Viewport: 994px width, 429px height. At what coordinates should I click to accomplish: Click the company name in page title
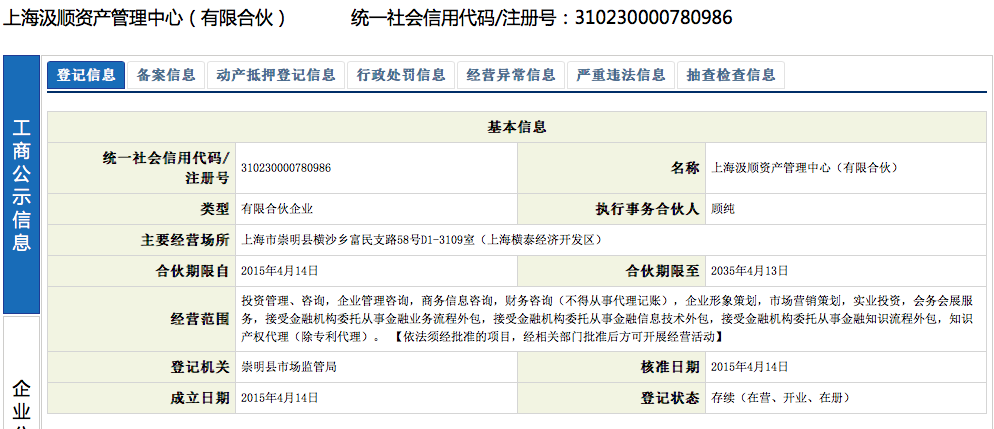[145, 18]
